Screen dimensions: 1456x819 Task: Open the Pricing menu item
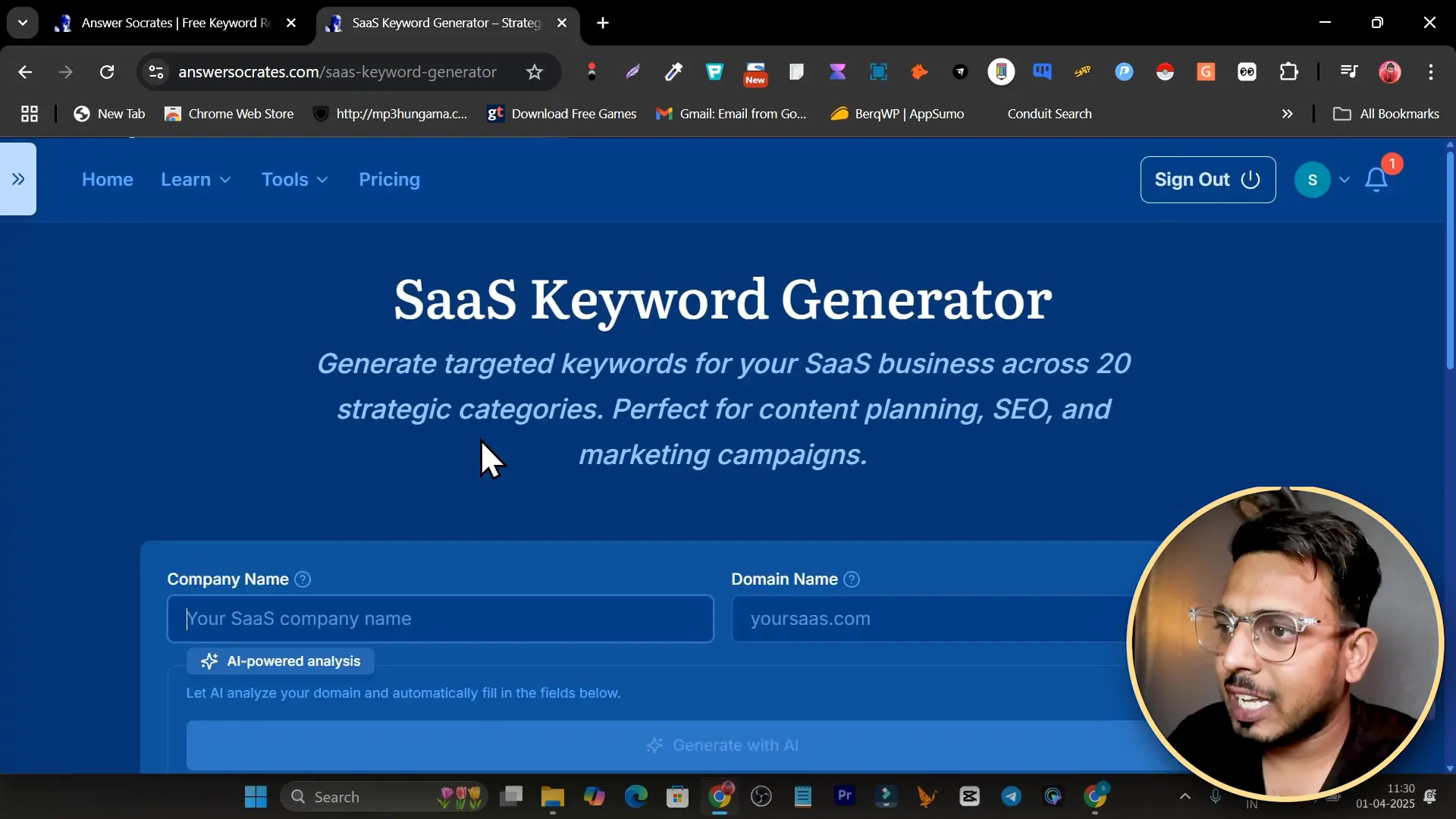click(x=389, y=180)
